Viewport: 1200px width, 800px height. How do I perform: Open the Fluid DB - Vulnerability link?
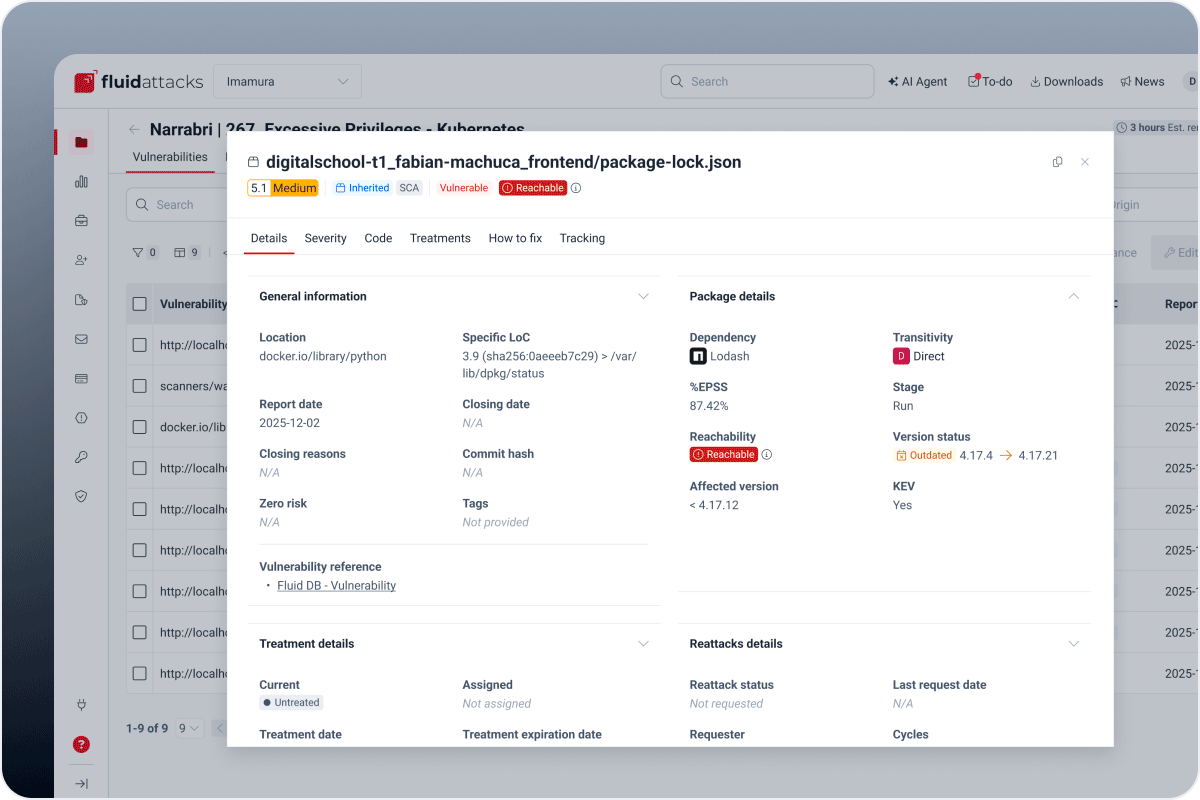pyautogui.click(x=336, y=586)
